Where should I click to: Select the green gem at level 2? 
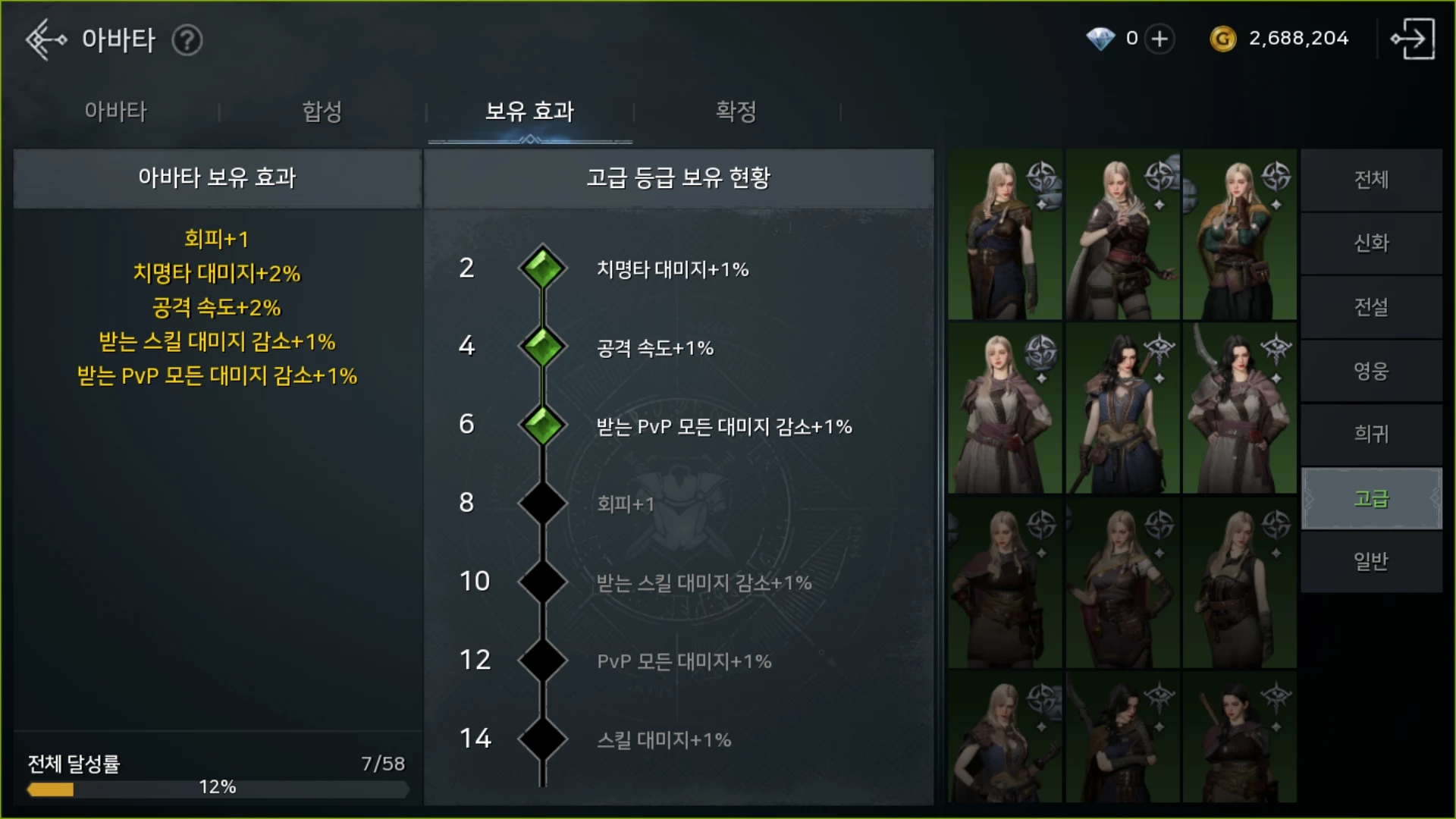click(x=542, y=268)
